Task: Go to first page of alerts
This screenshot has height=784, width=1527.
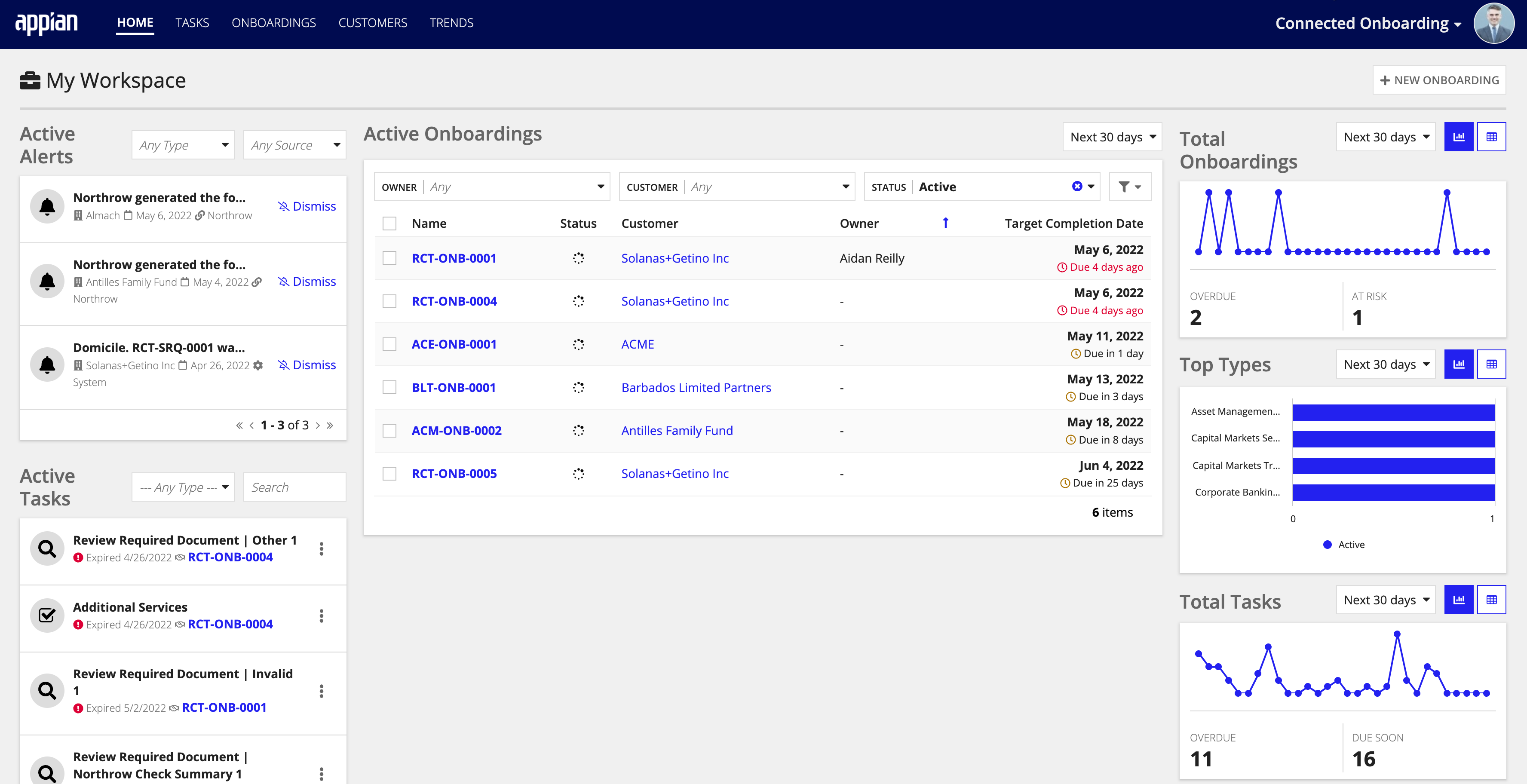Action: click(239, 426)
